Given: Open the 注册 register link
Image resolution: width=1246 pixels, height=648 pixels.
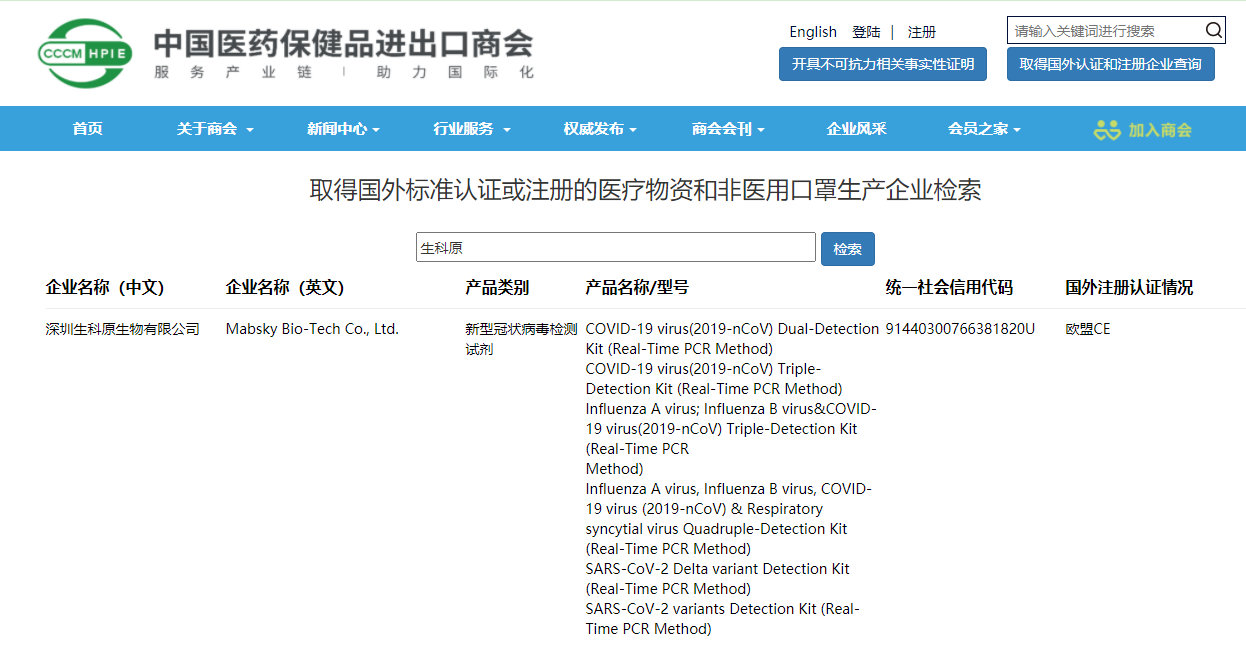Looking at the screenshot, I should (x=922, y=32).
